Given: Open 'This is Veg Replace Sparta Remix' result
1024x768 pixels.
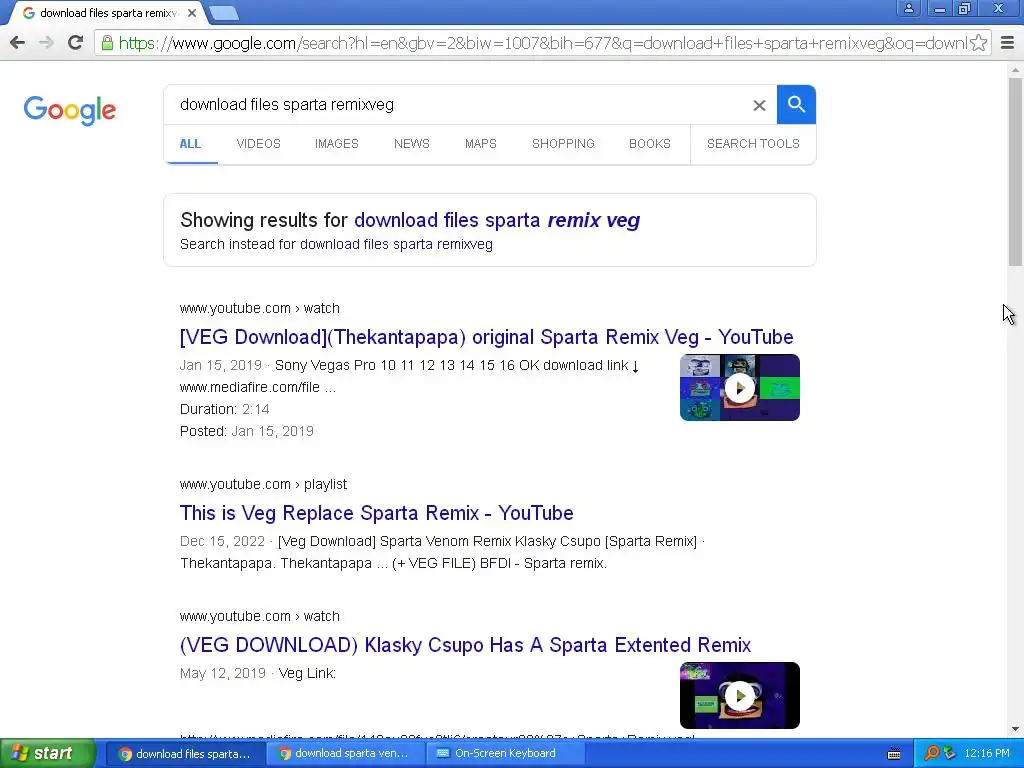Looking at the screenshot, I should point(377,513).
